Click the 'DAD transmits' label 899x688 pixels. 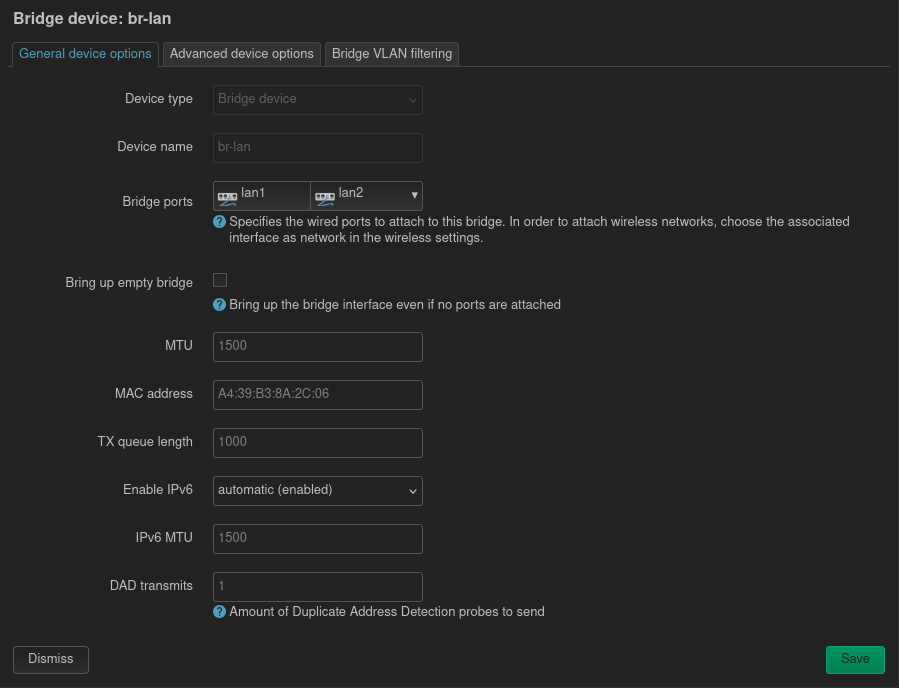point(151,586)
